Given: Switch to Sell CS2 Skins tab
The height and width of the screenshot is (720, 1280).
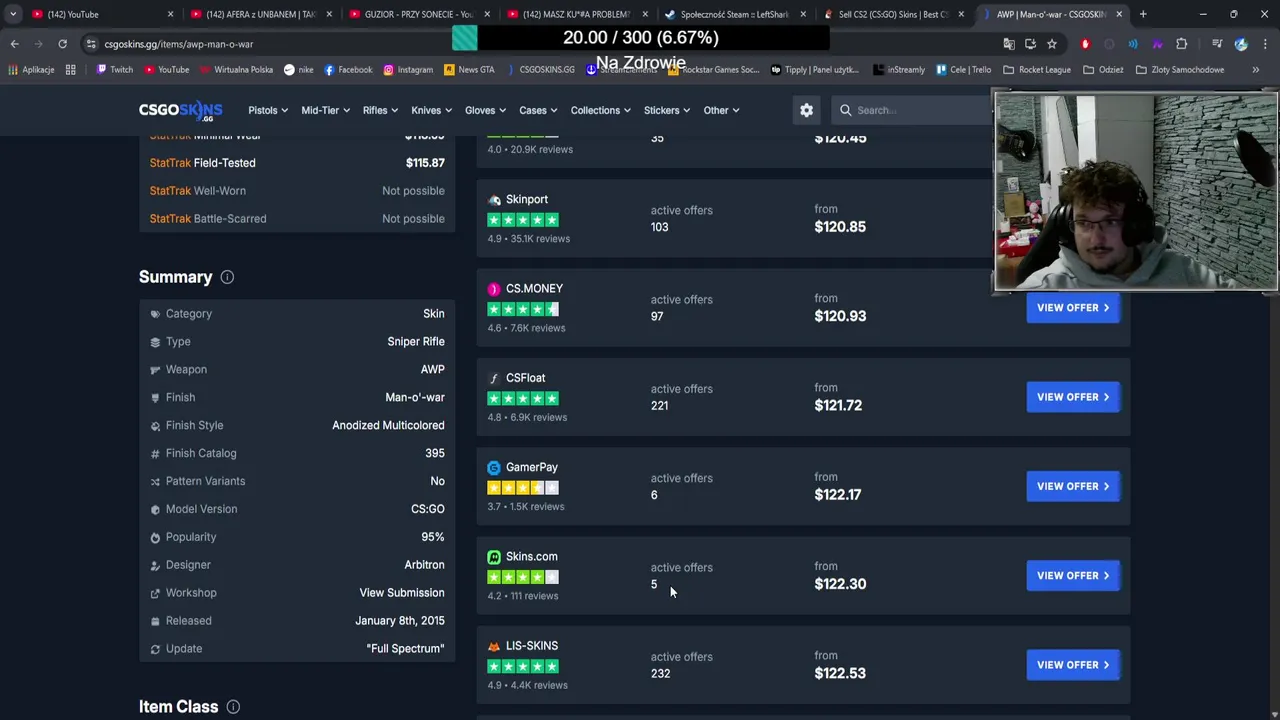Looking at the screenshot, I should (x=893, y=14).
